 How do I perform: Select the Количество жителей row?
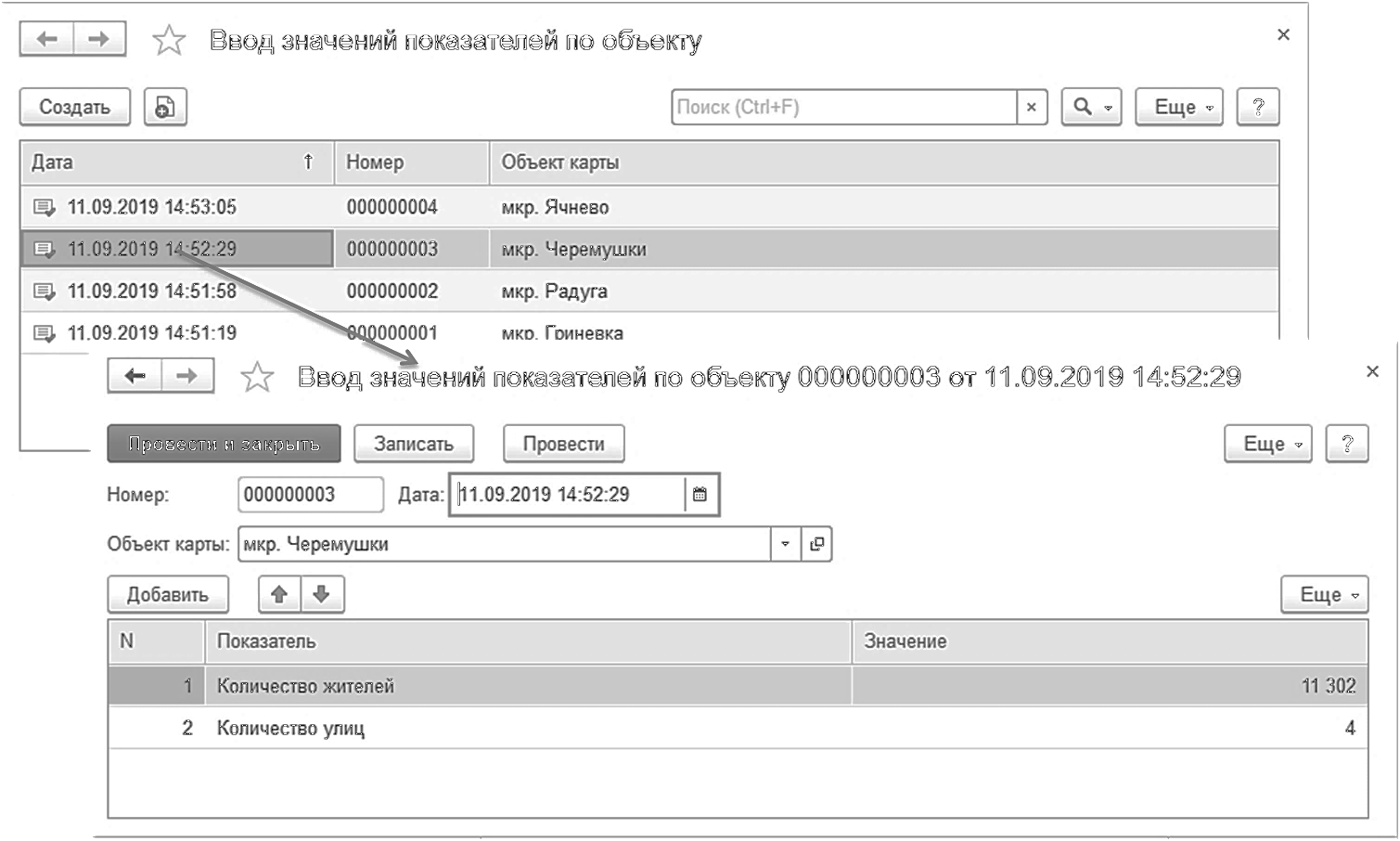point(738,686)
